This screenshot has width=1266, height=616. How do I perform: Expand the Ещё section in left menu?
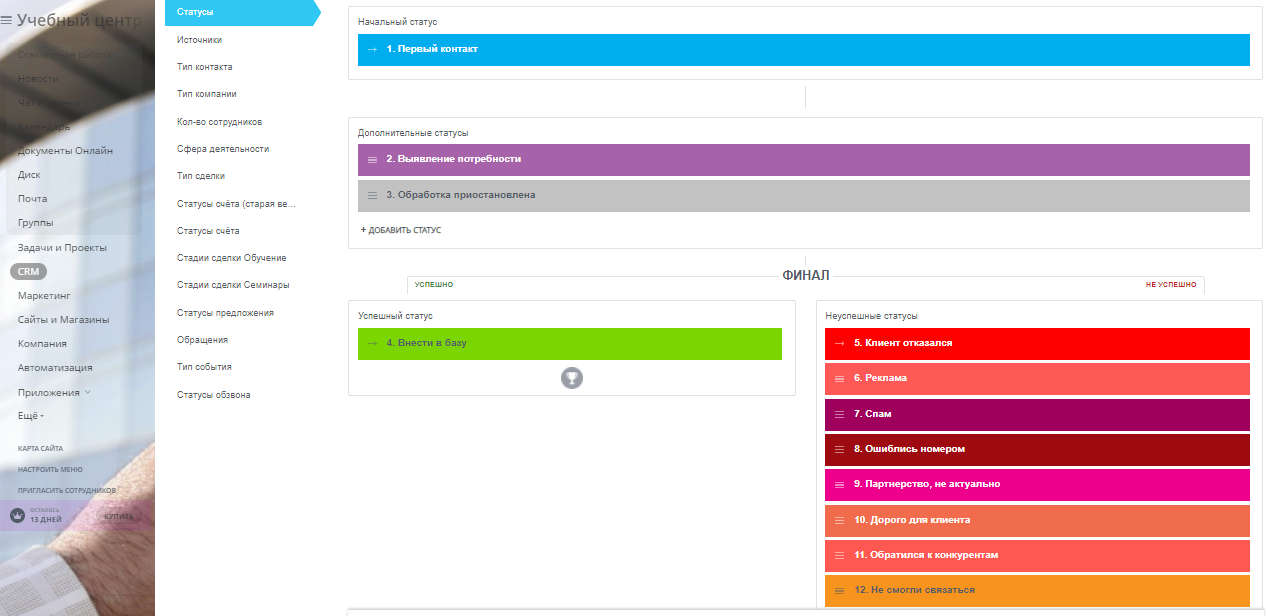point(30,416)
